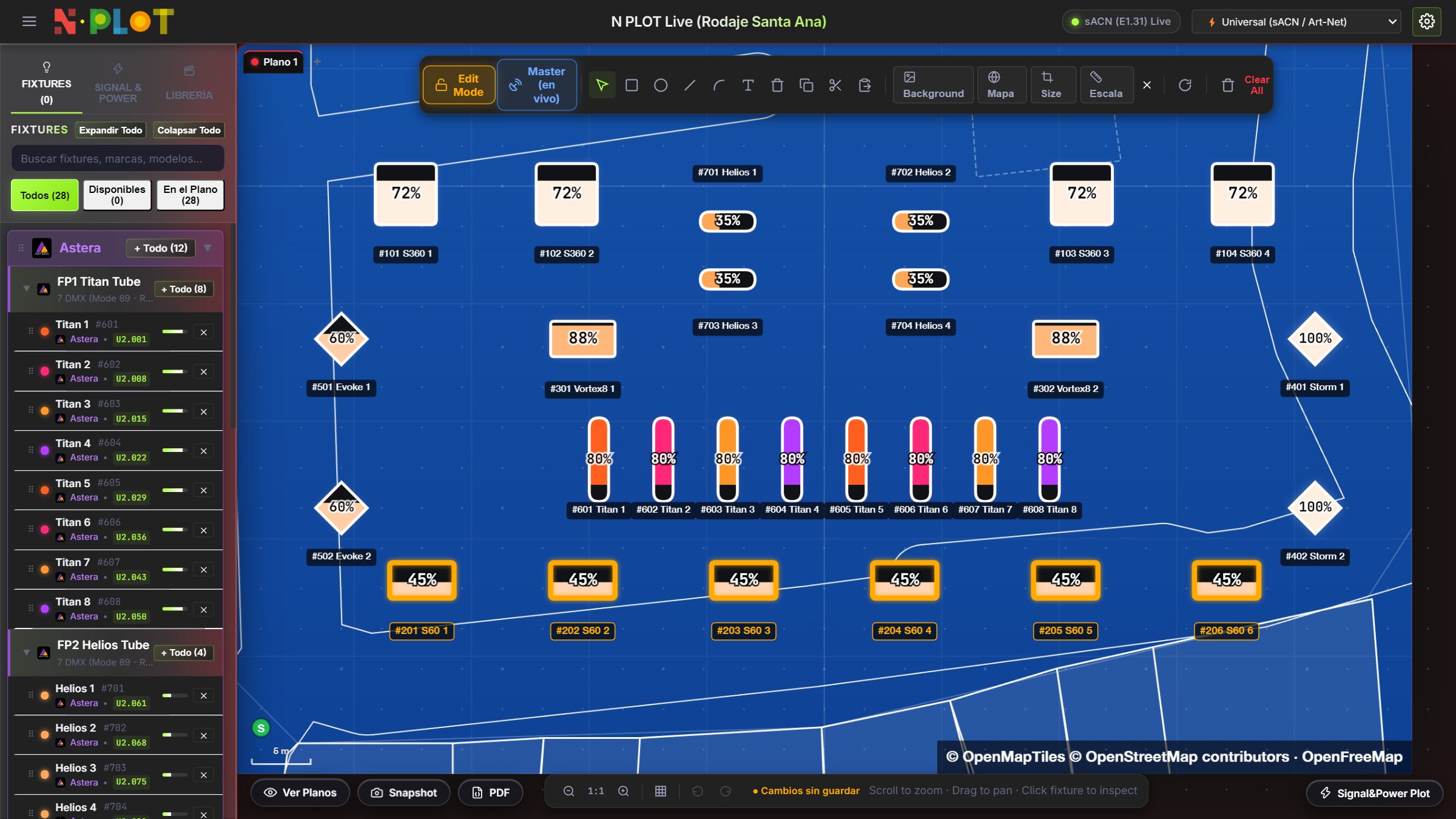Screen dimensions: 1456x819
Task: Click the copy tool icon
Action: click(x=806, y=85)
